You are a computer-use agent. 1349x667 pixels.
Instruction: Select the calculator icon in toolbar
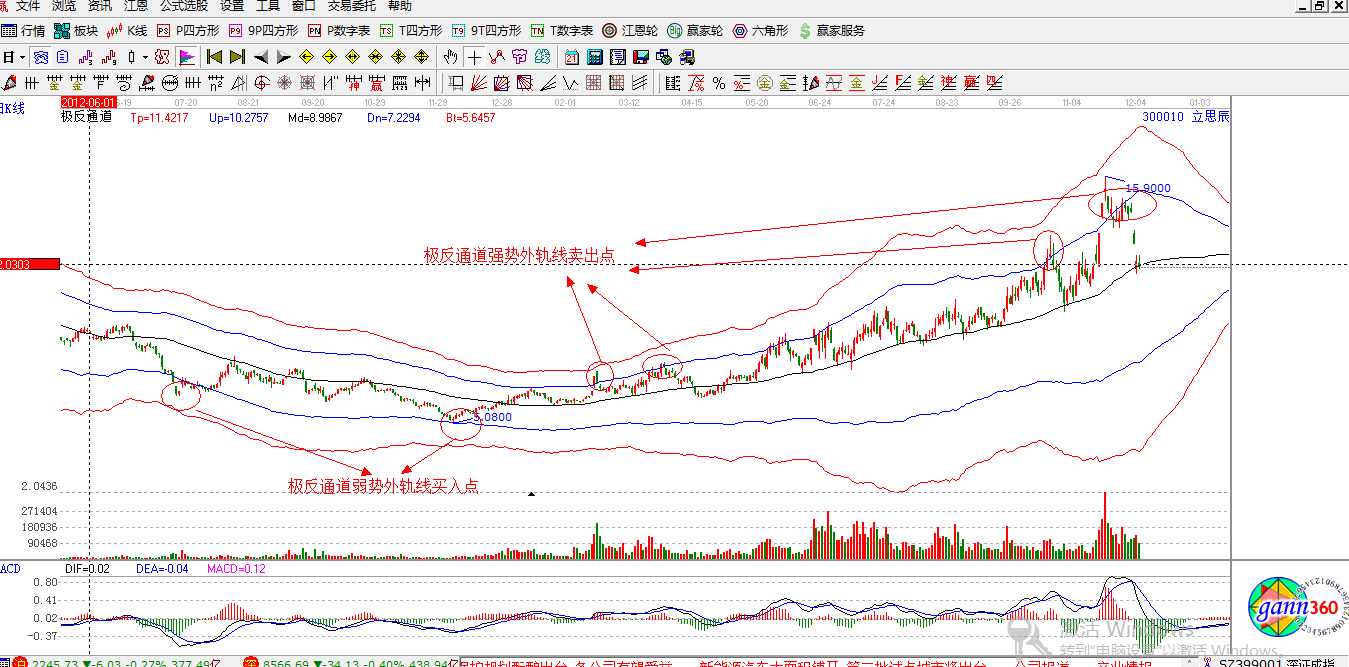594,56
